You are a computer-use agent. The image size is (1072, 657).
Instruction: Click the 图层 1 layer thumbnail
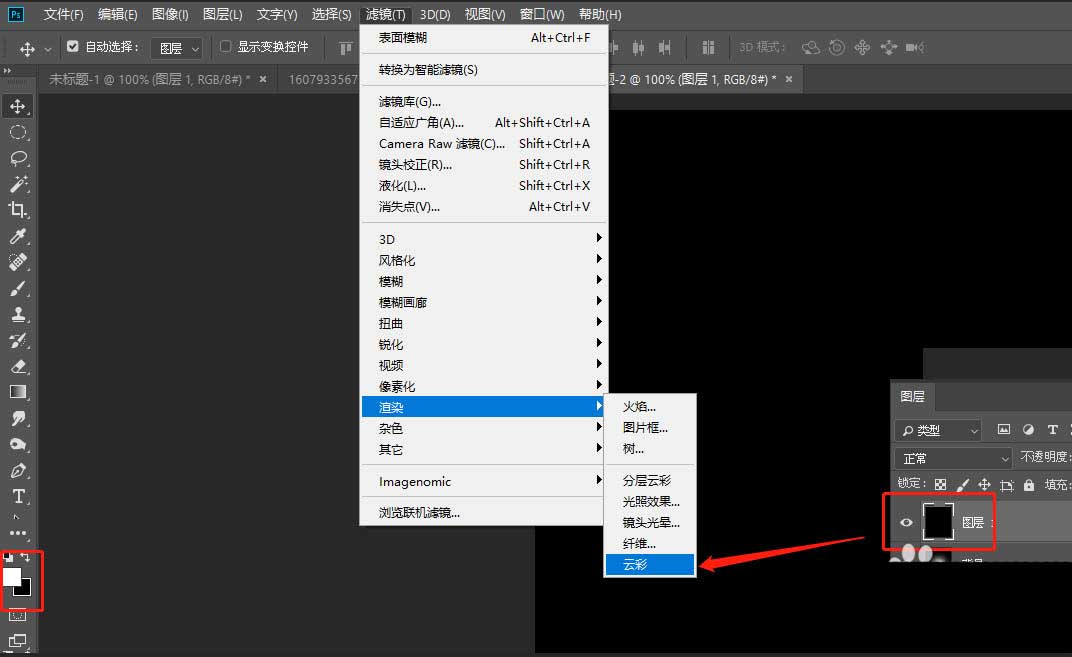pyautogui.click(x=938, y=522)
